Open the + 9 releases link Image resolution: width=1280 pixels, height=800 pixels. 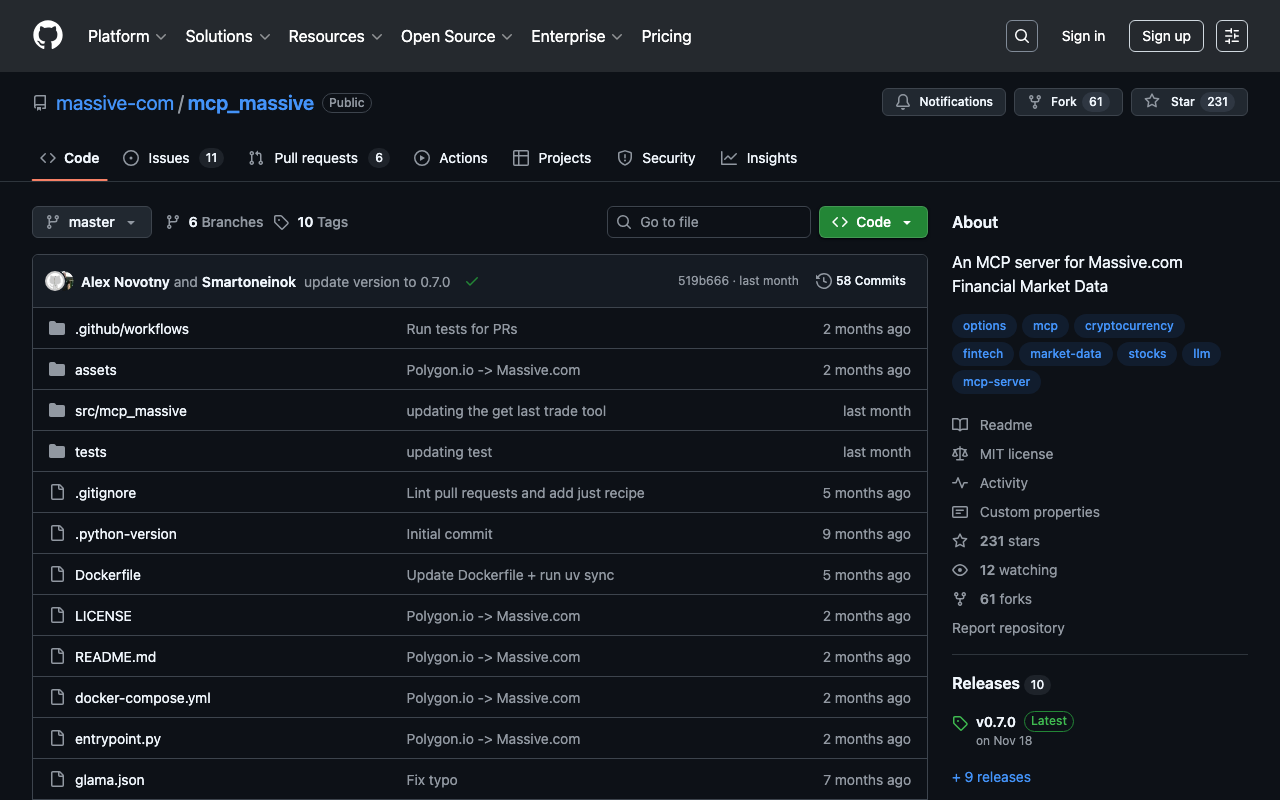coord(991,777)
